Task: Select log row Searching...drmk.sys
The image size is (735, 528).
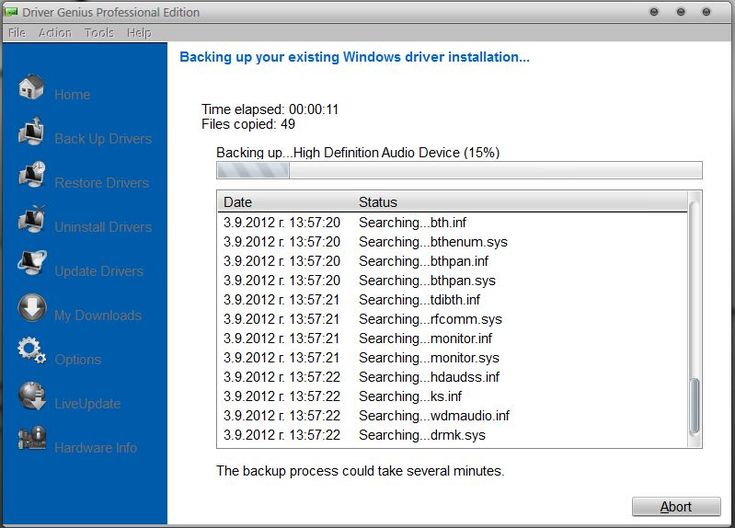Action: [452, 435]
